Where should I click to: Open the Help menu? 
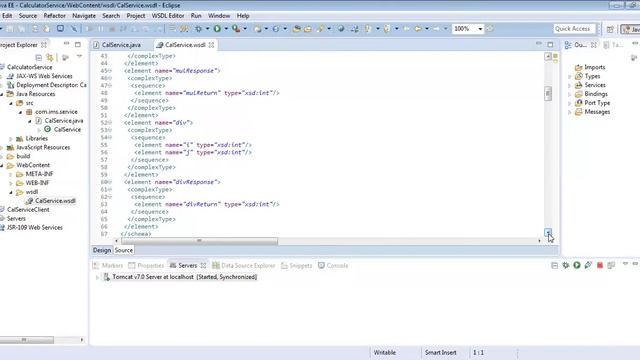pos(243,16)
